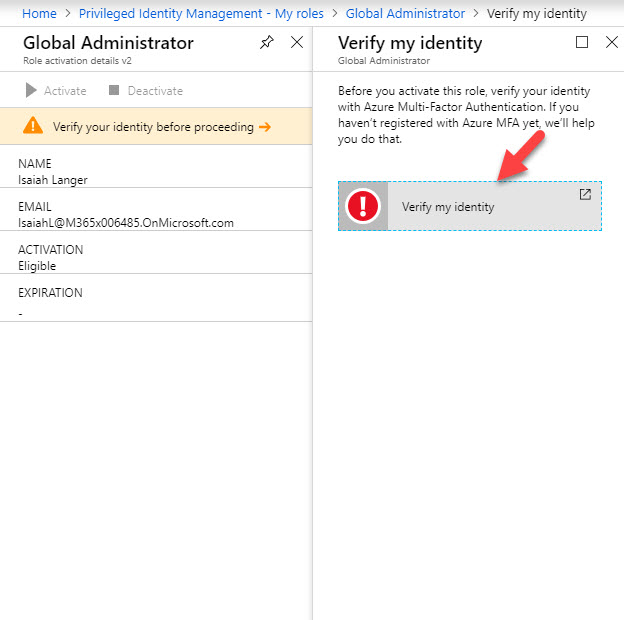Image resolution: width=624 pixels, height=620 pixels.
Task: Select the email IsaiahL@M365x006485.OnMicrosoft.com
Action: (x=126, y=223)
